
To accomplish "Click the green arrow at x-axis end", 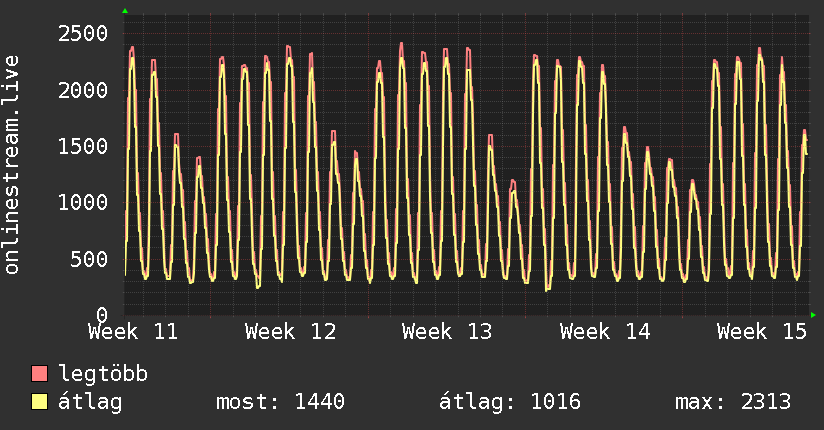I will (813, 315).
